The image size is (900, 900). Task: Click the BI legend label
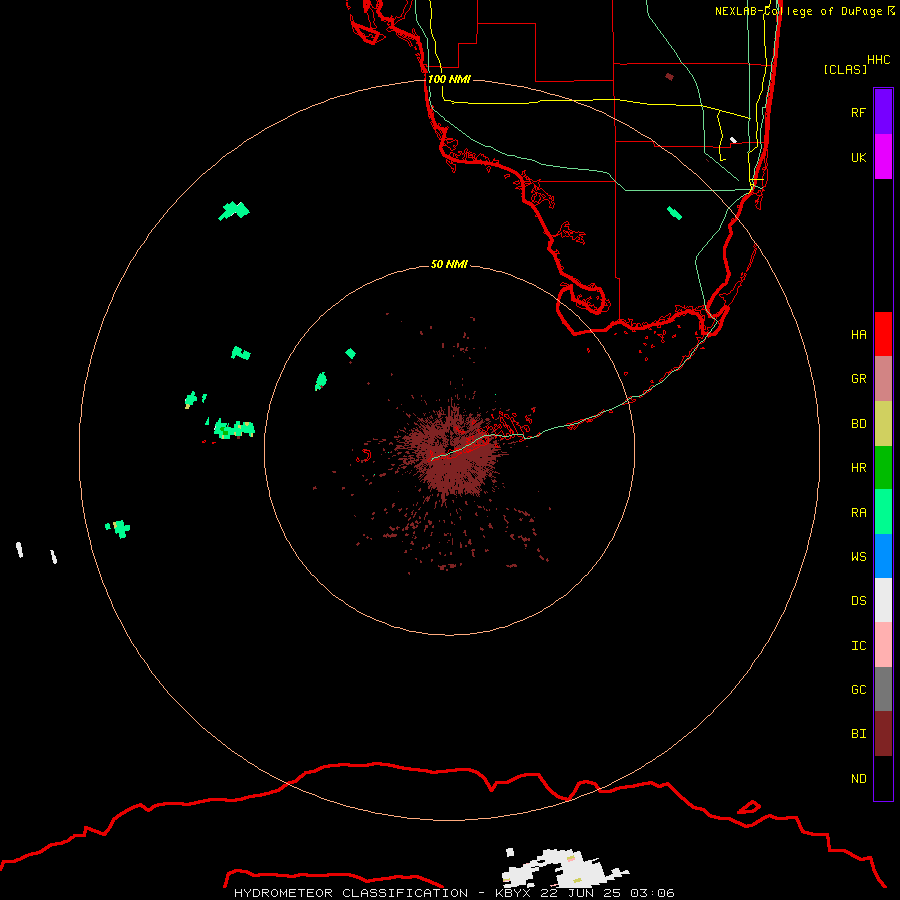[x=858, y=734]
